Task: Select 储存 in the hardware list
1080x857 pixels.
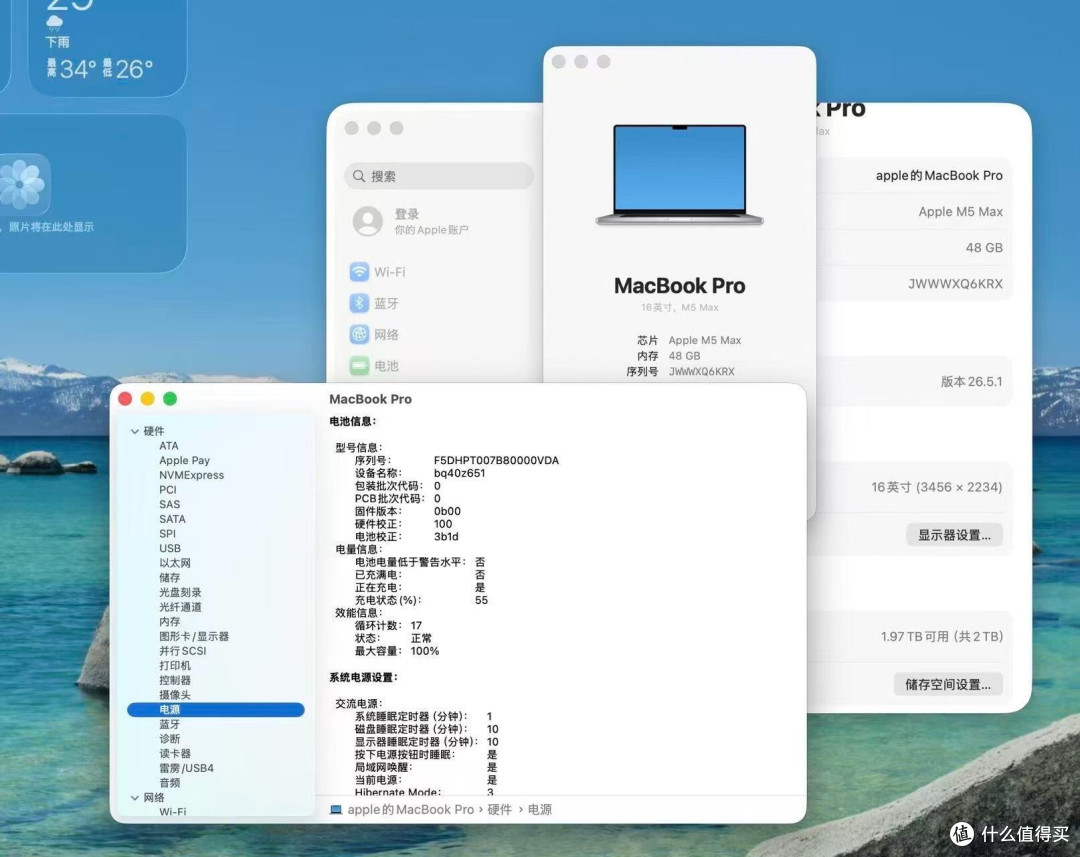Action: coord(169,577)
